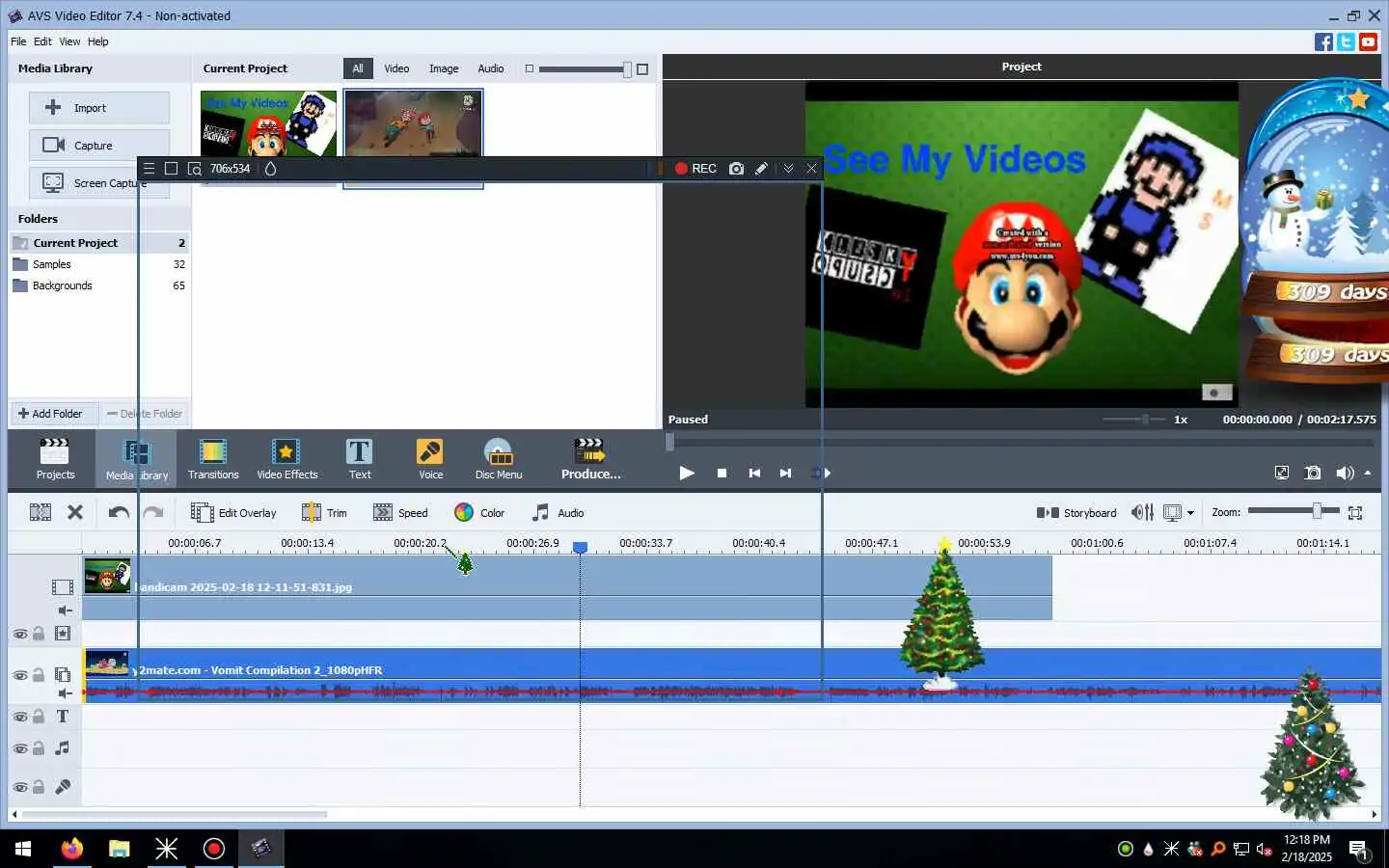Open the Transitions panel
This screenshot has width=1389, height=868.
(213, 459)
